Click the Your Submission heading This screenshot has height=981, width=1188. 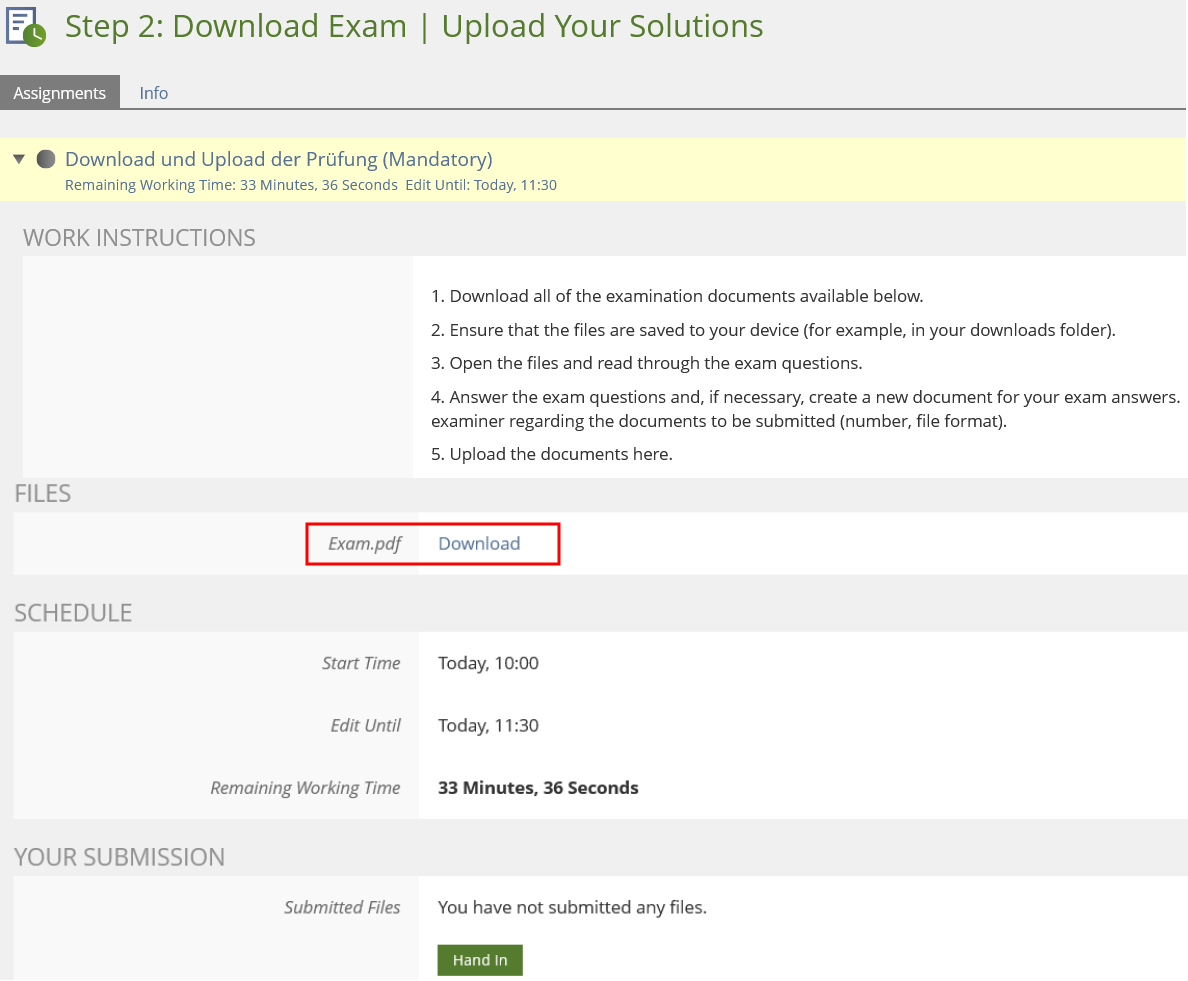(119, 857)
